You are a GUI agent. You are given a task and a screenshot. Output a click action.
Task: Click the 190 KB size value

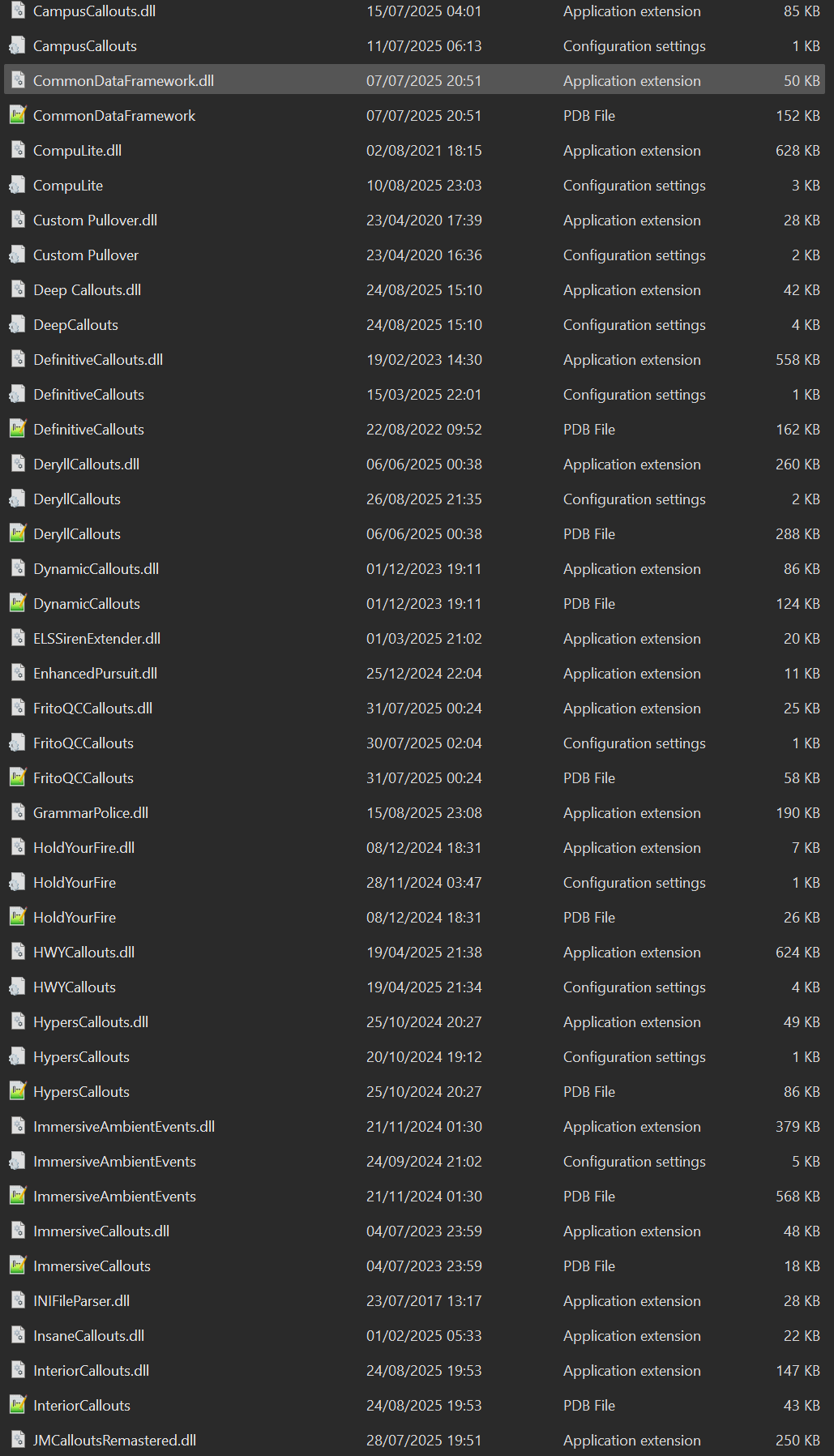[x=798, y=813]
